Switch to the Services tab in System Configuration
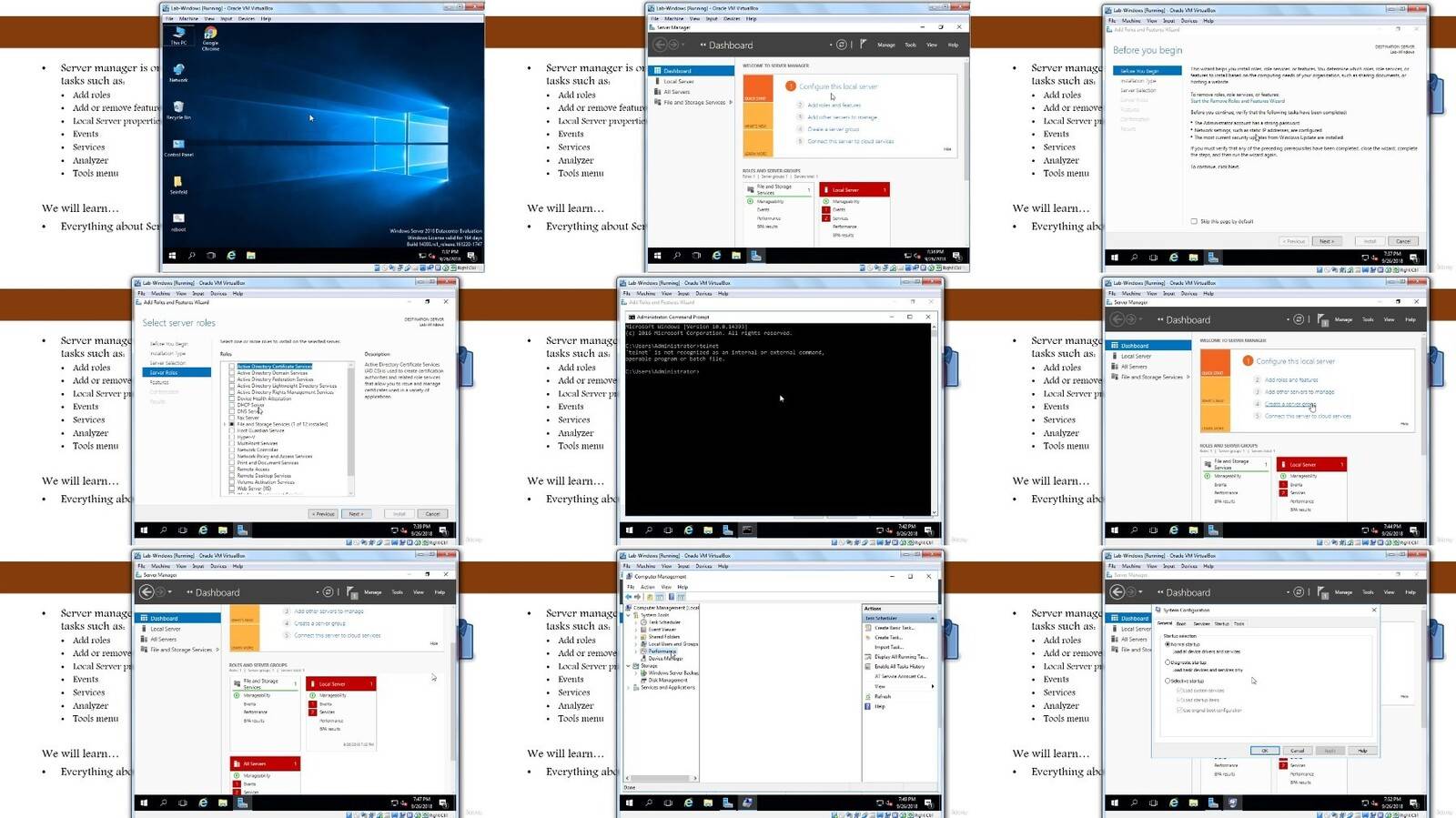The width and height of the screenshot is (1456, 818). 1201,624
